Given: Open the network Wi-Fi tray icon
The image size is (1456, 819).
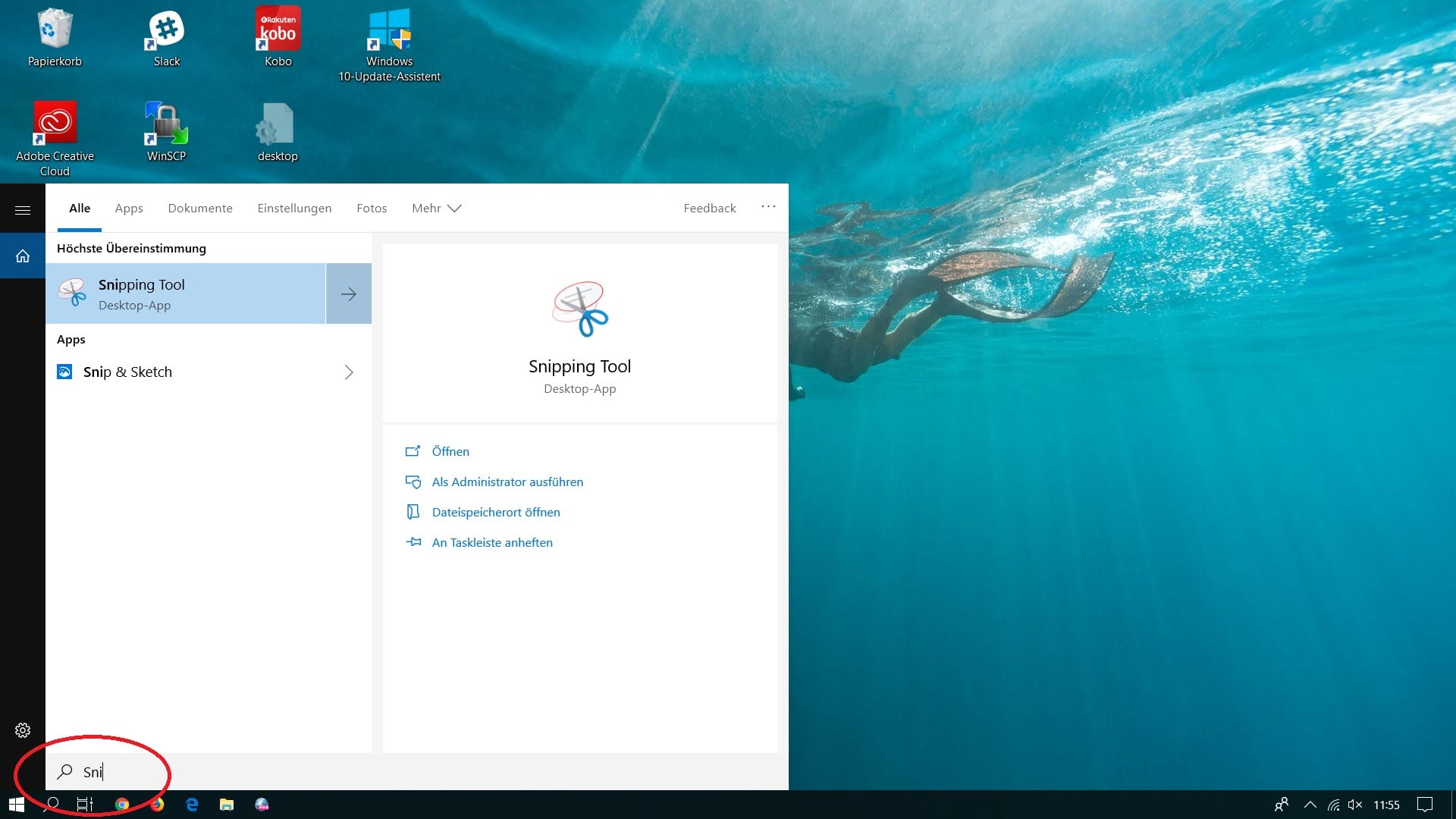Looking at the screenshot, I should click(x=1333, y=805).
